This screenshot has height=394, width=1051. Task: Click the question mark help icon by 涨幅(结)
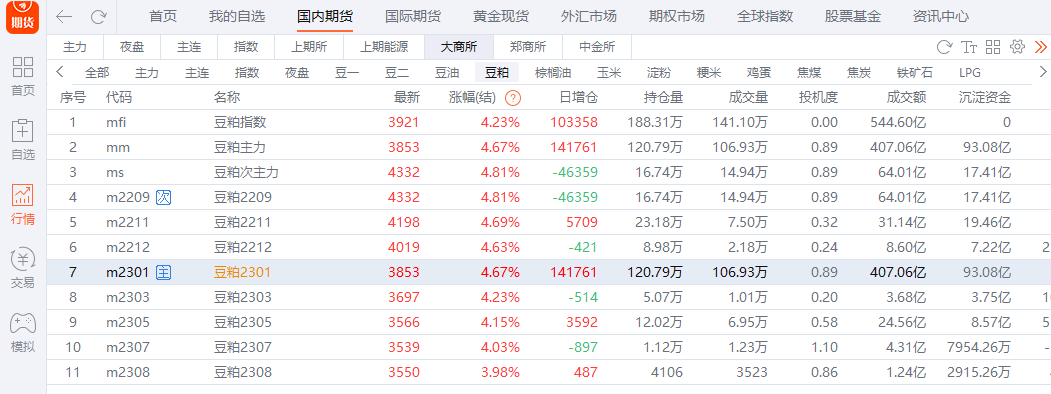click(513, 98)
